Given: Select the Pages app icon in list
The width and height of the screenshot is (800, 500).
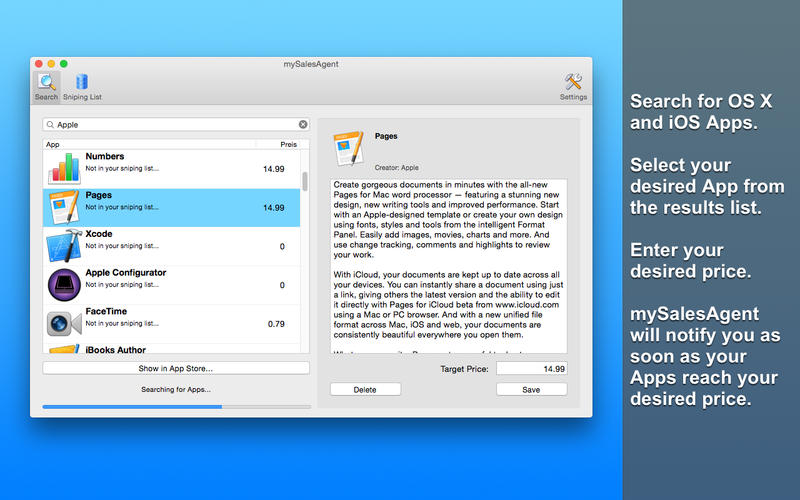Looking at the screenshot, I should (64, 207).
